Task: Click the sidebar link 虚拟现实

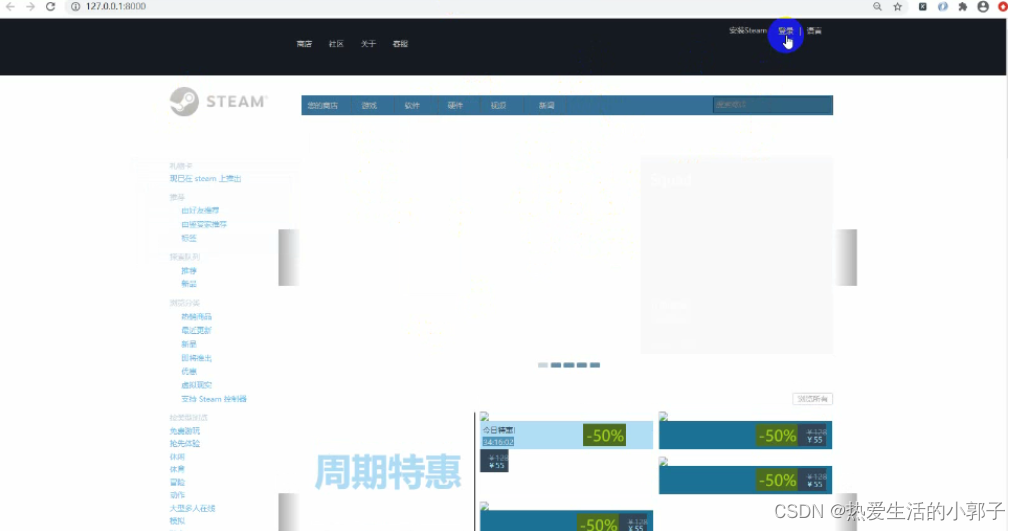Action: click(x=196, y=385)
